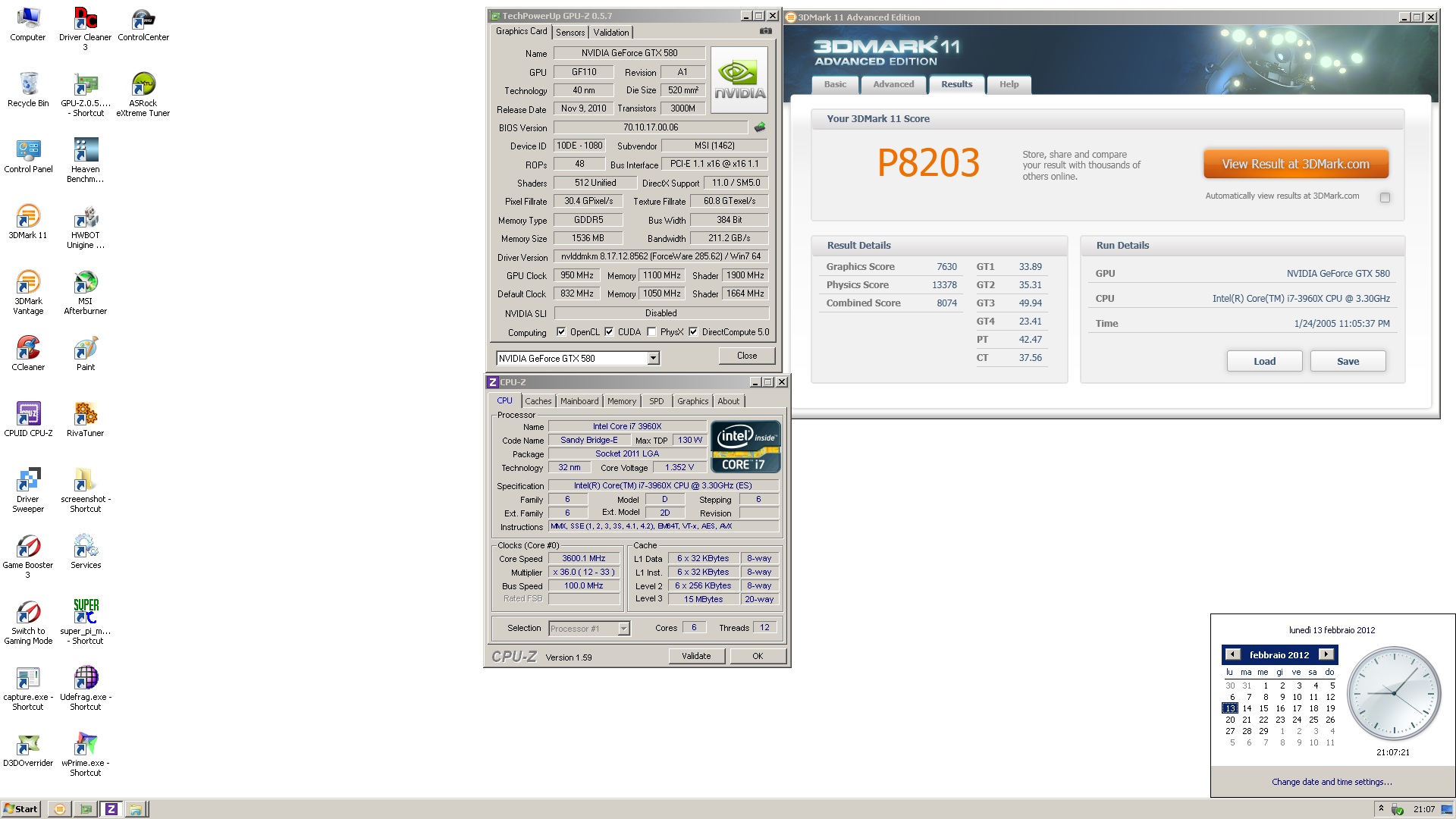Click Close button in GPU-Z
Screen dimensions: 1456x819
(747, 356)
